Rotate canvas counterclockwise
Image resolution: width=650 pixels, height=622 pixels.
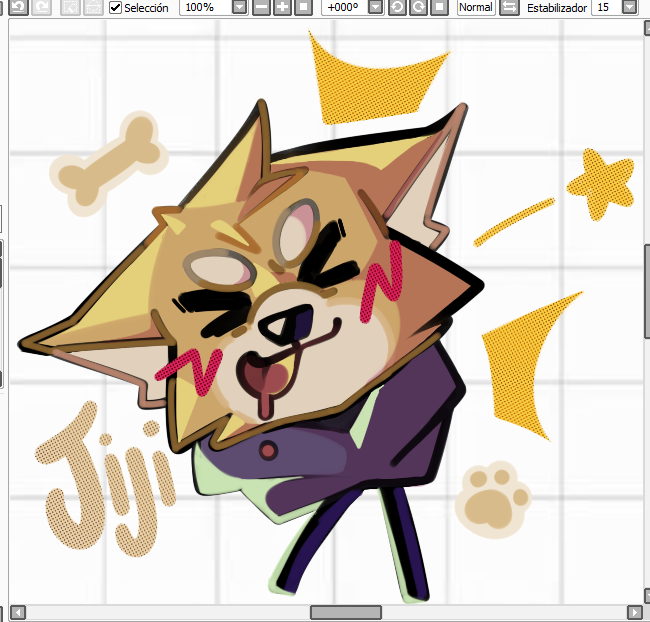(x=397, y=7)
